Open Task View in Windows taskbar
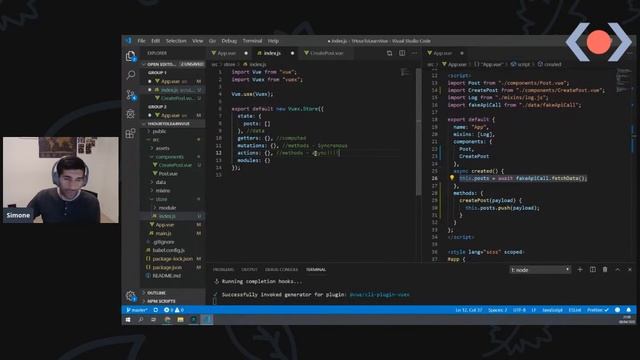This screenshot has width=640, height=360. pos(153,320)
